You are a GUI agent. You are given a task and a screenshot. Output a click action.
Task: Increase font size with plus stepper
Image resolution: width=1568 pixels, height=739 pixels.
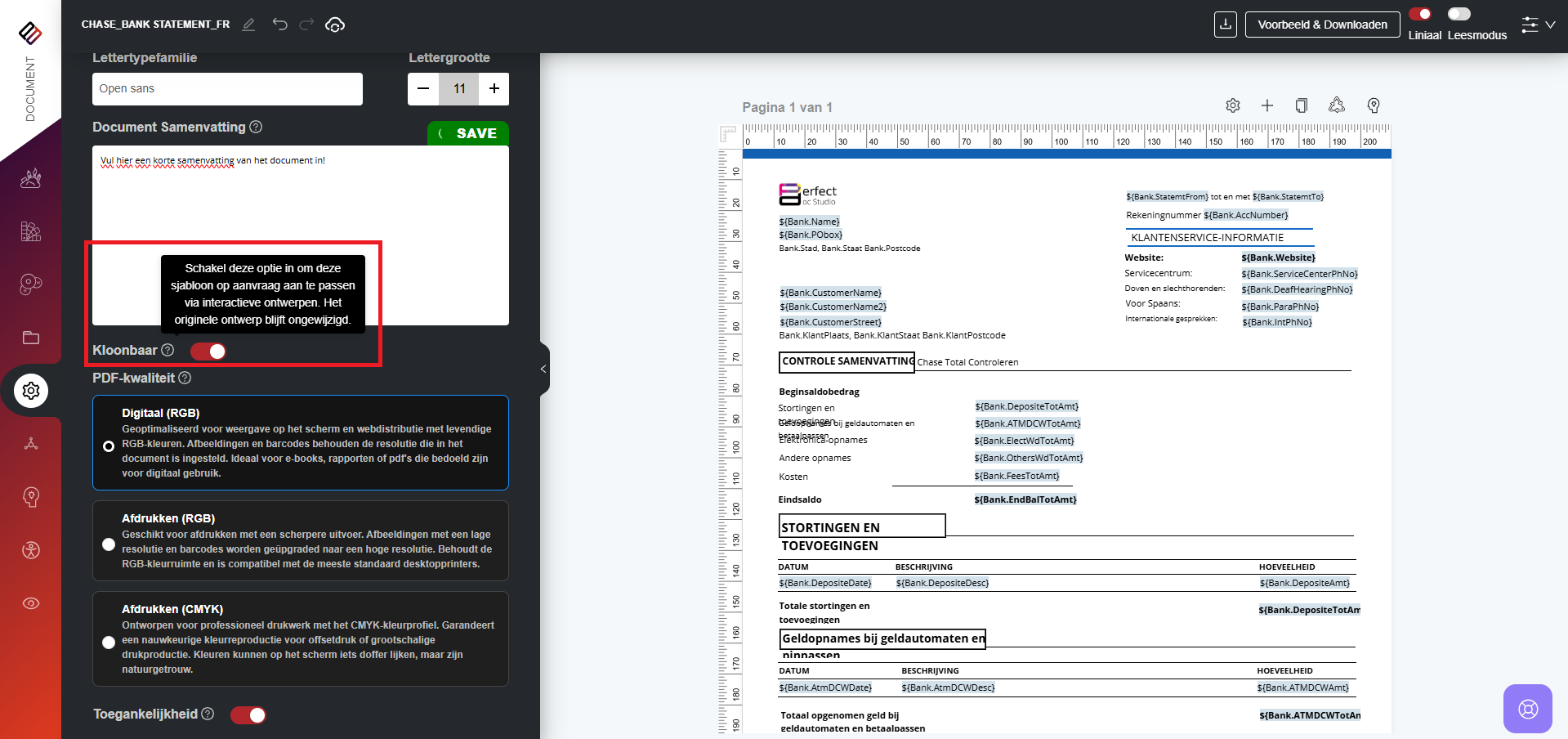pos(494,89)
